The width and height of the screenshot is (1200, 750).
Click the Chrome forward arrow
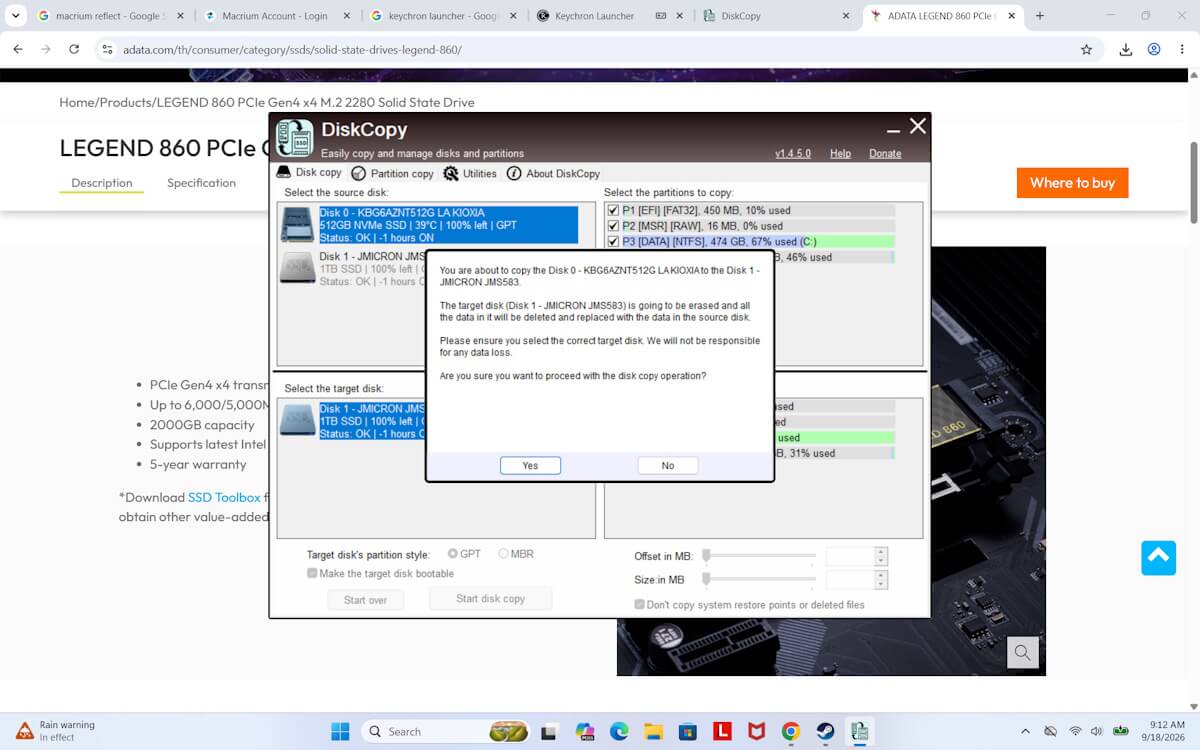(46, 49)
